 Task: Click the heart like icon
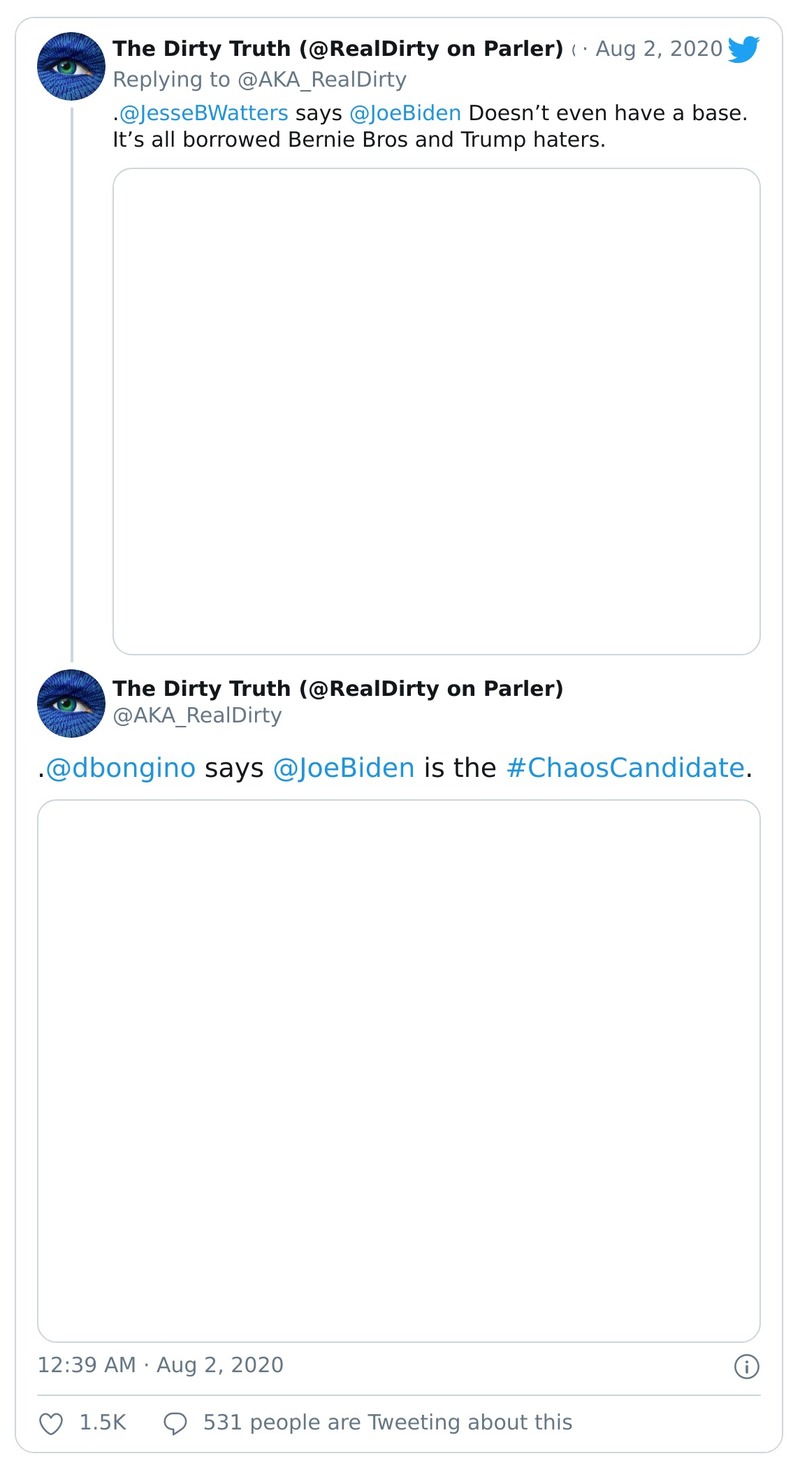pyautogui.click(x=51, y=1423)
